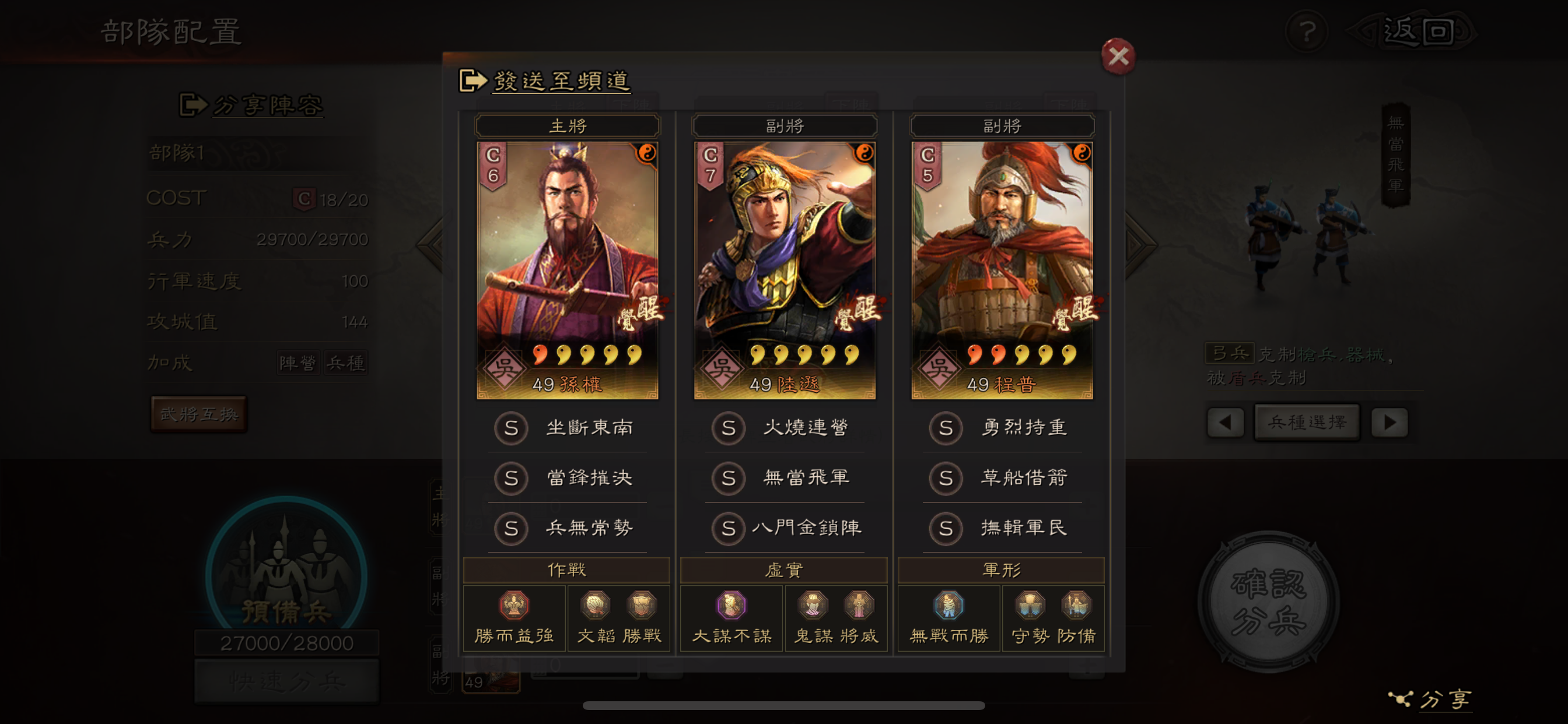Show previous troop type with left arrow
The image size is (1568, 724).
click(1226, 422)
